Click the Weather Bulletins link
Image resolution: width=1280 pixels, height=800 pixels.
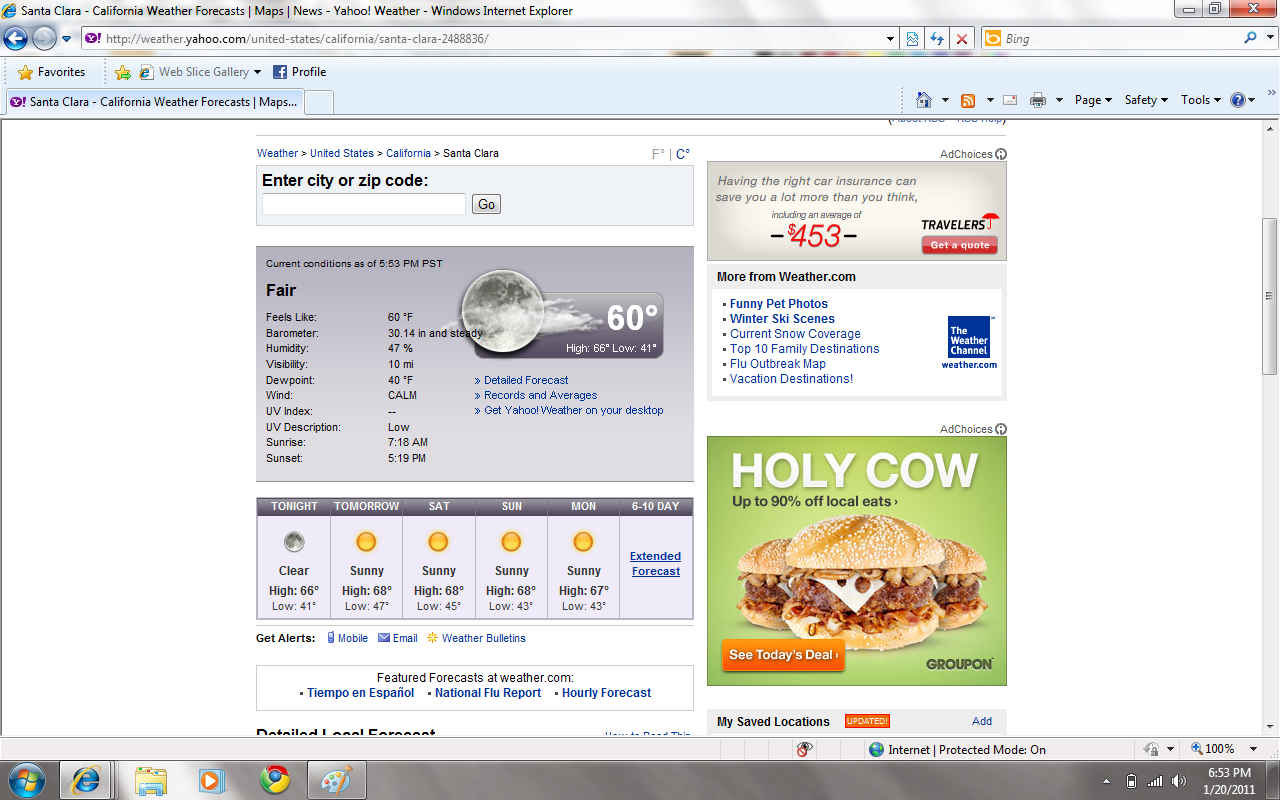(x=484, y=638)
